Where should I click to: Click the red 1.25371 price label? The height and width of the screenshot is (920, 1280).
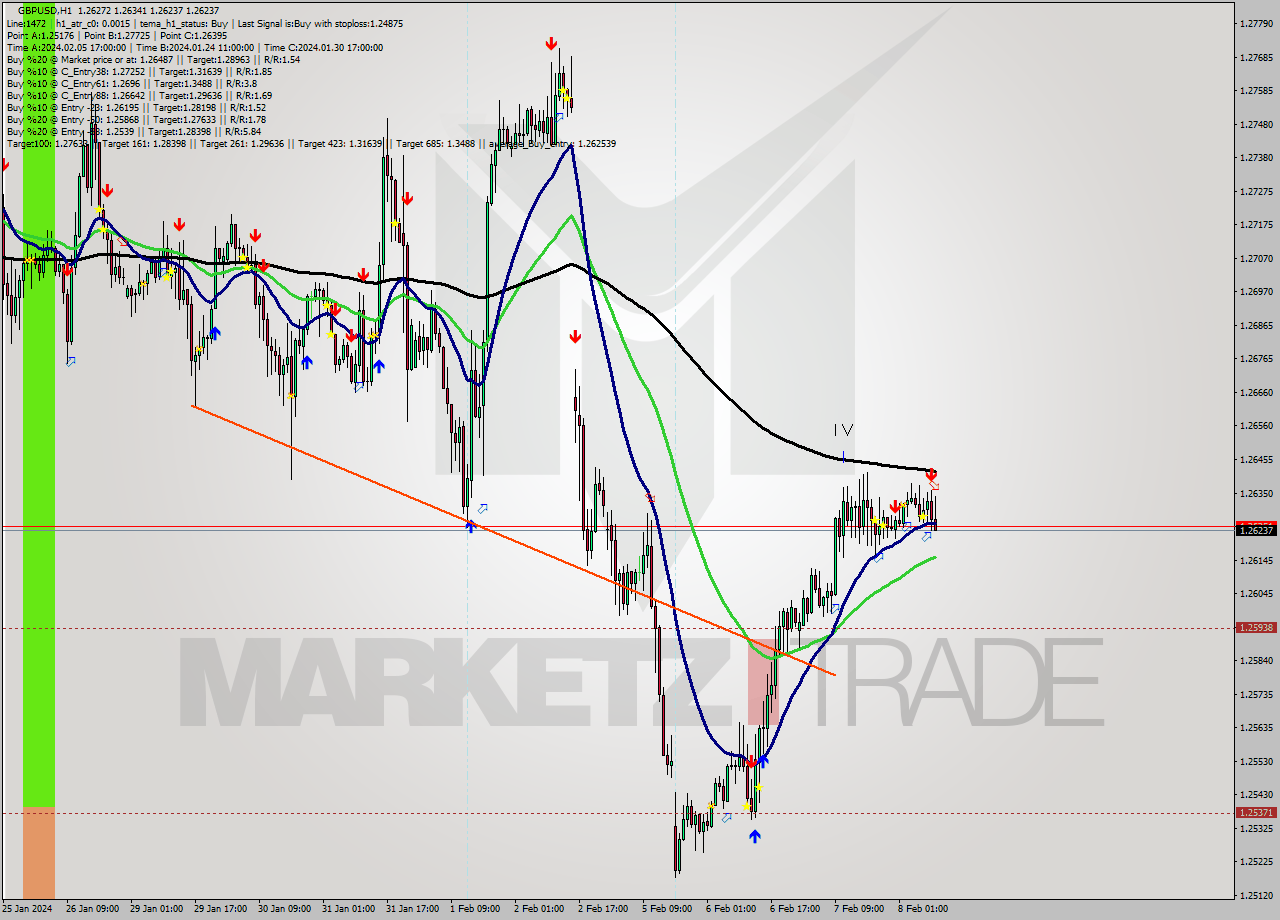coord(1256,813)
